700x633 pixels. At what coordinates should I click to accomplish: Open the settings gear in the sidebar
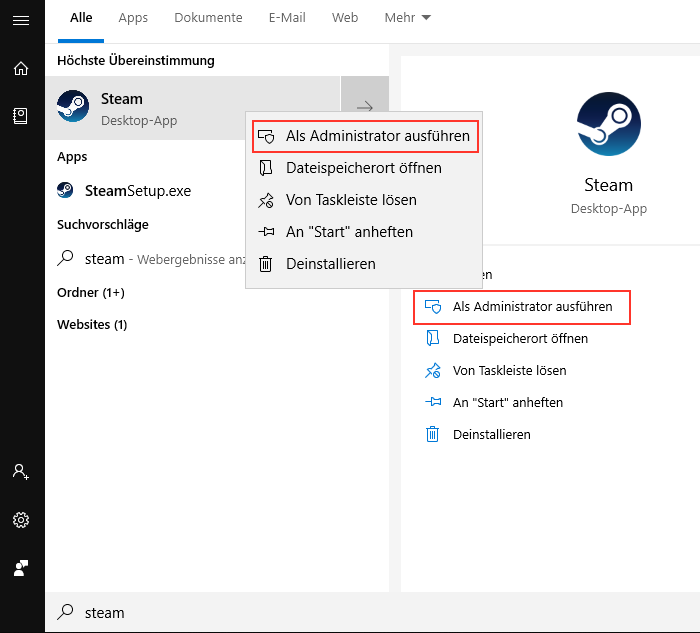(21, 520)
